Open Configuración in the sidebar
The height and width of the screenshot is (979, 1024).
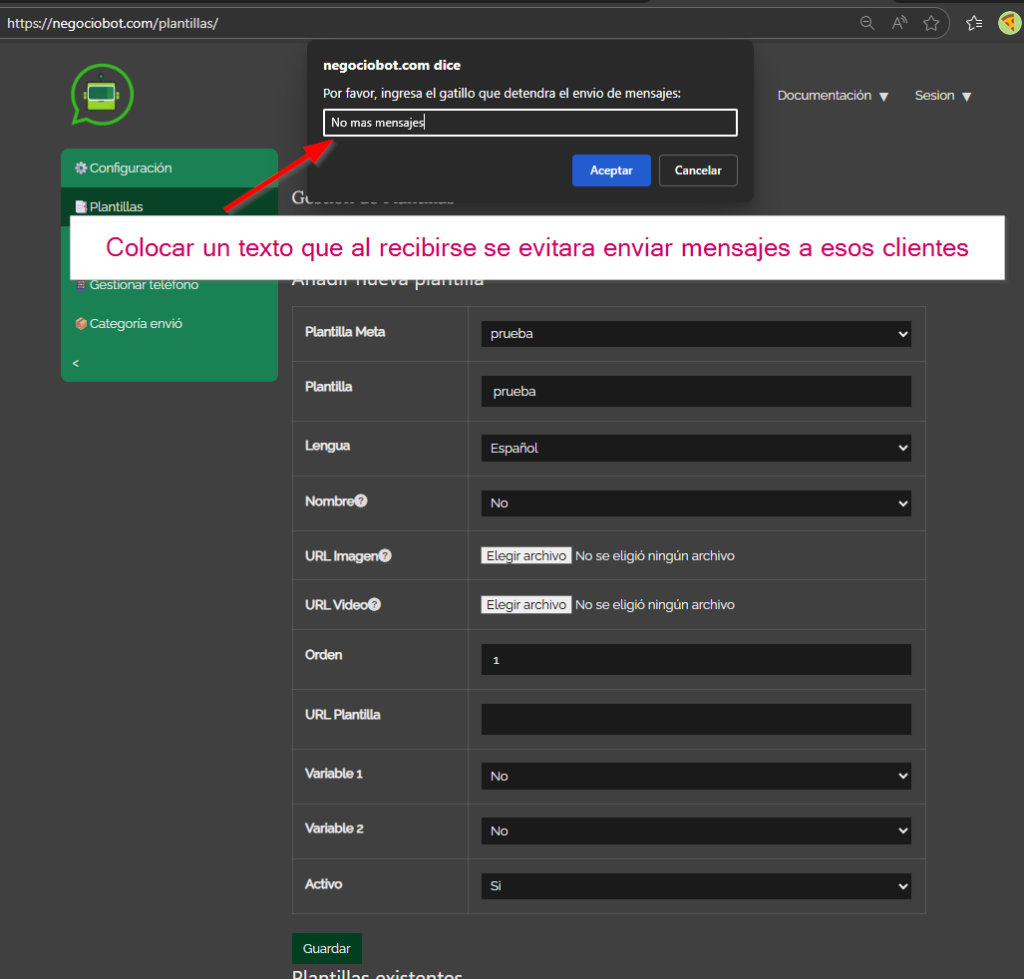[123, 168]
